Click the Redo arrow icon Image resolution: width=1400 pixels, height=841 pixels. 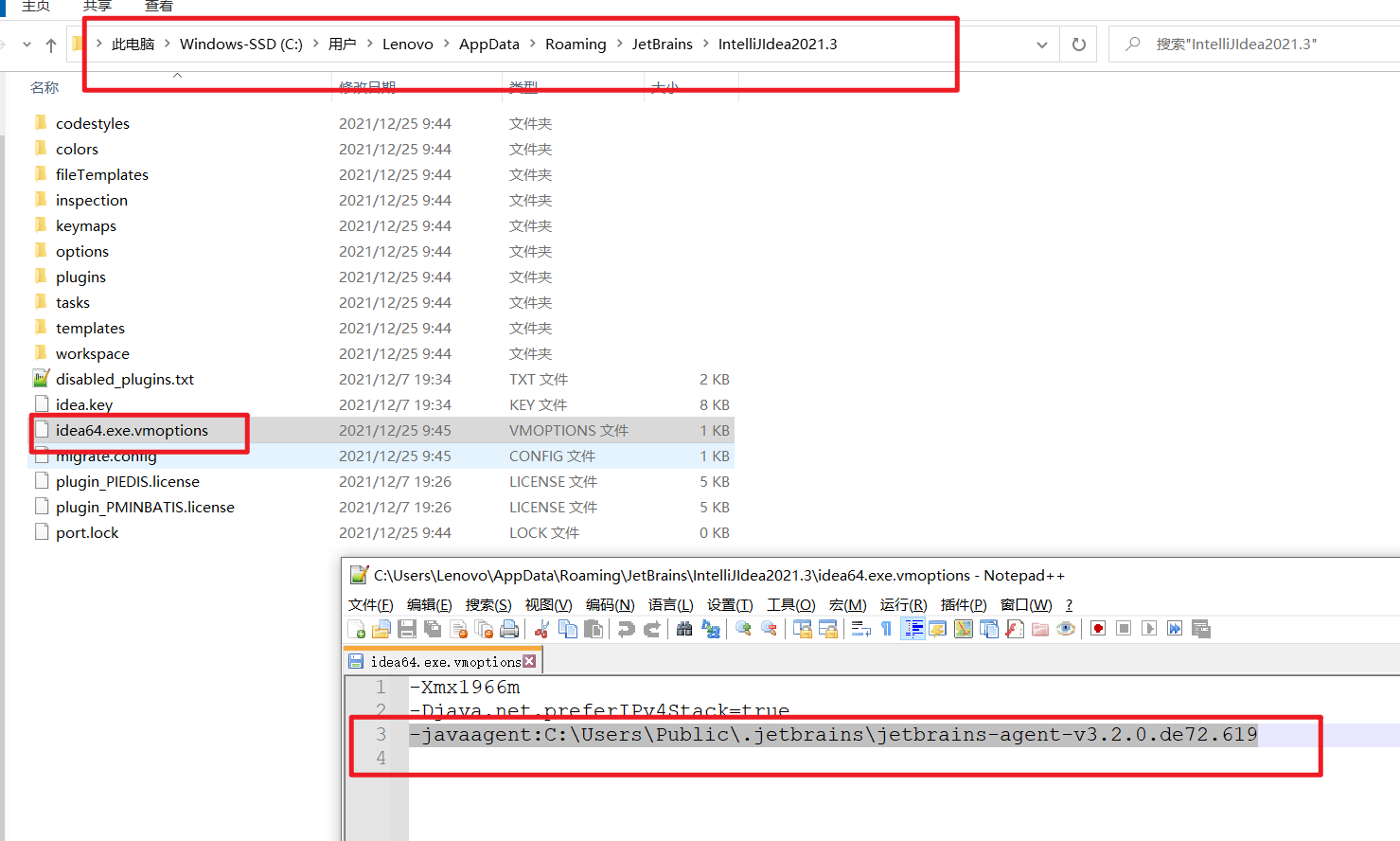point(651,629)
